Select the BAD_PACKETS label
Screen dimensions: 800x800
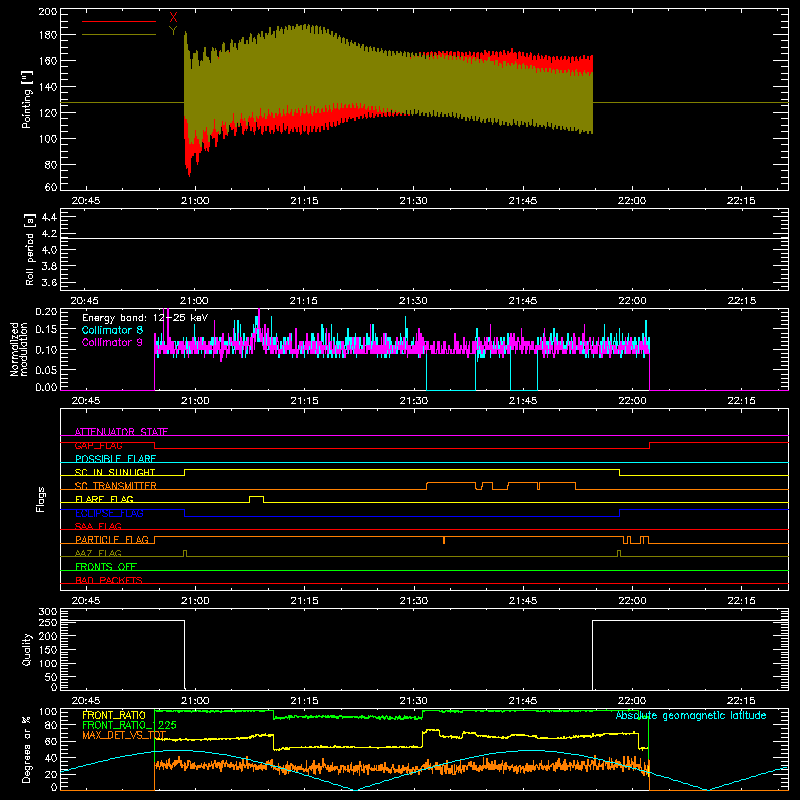109,580
